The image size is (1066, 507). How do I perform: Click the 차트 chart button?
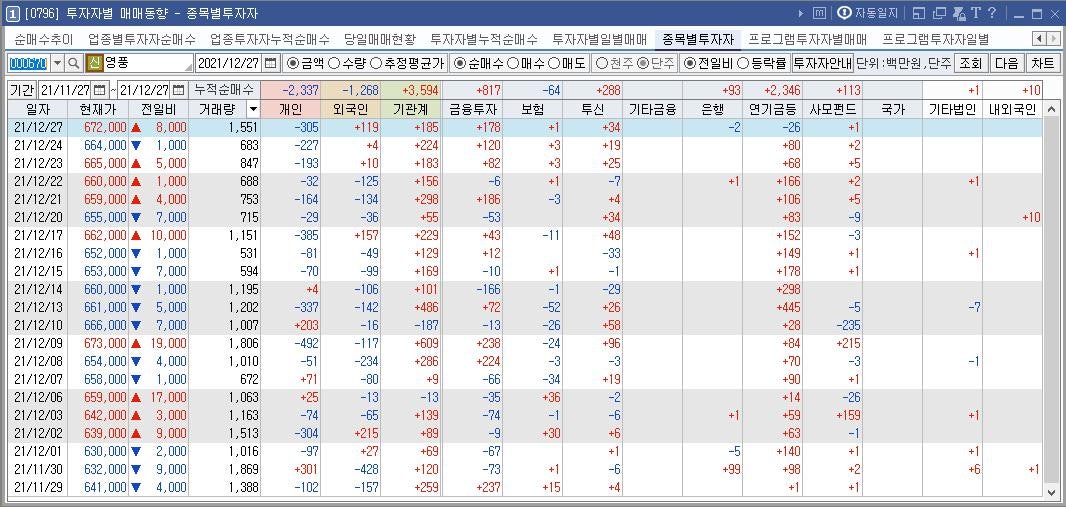tap(1042, 63)
